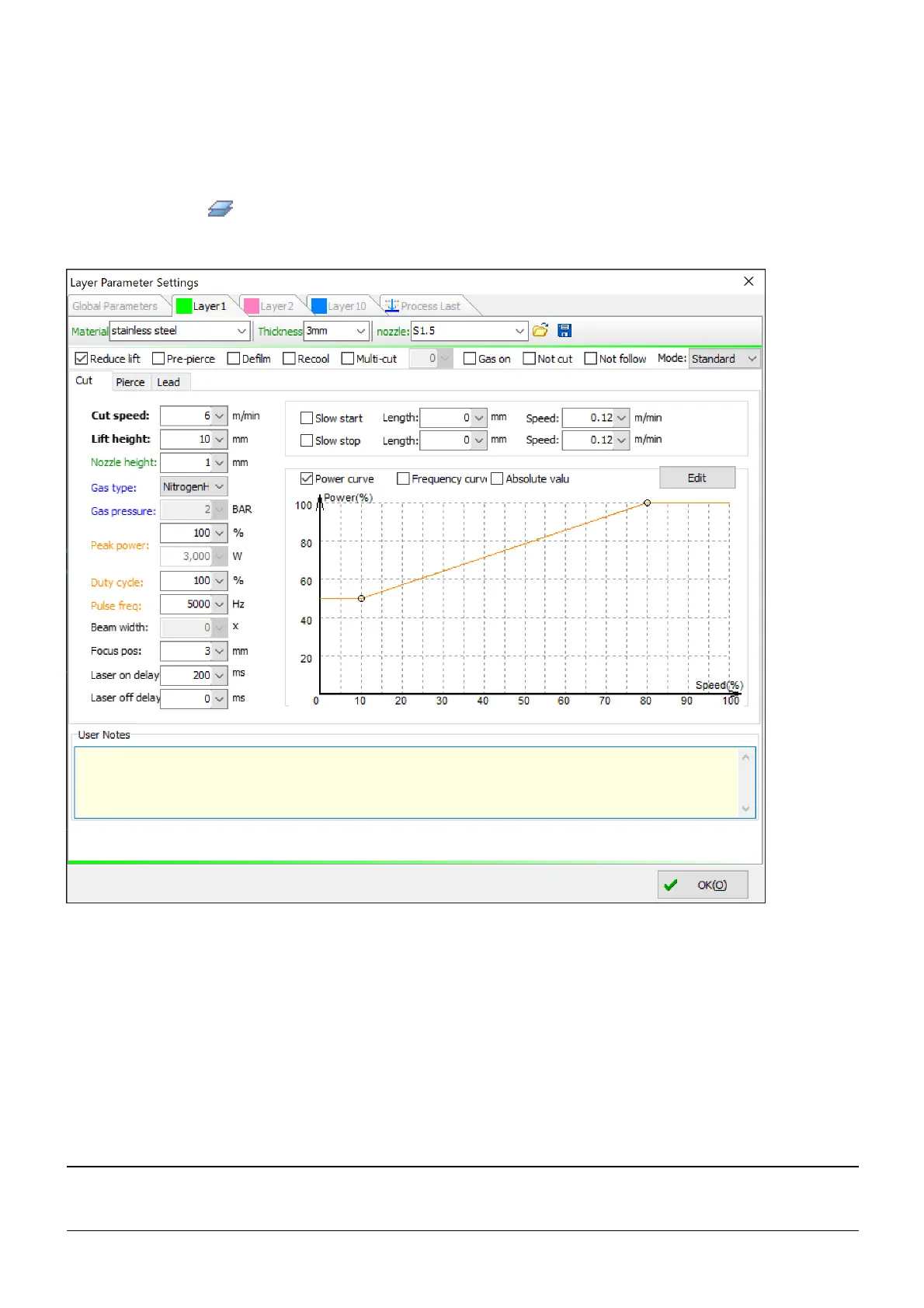Viewport: 924px width, 1308px height.
Task: Turn on Slow start checkbox
Action: pyautogui.click(x=307, y=418)
